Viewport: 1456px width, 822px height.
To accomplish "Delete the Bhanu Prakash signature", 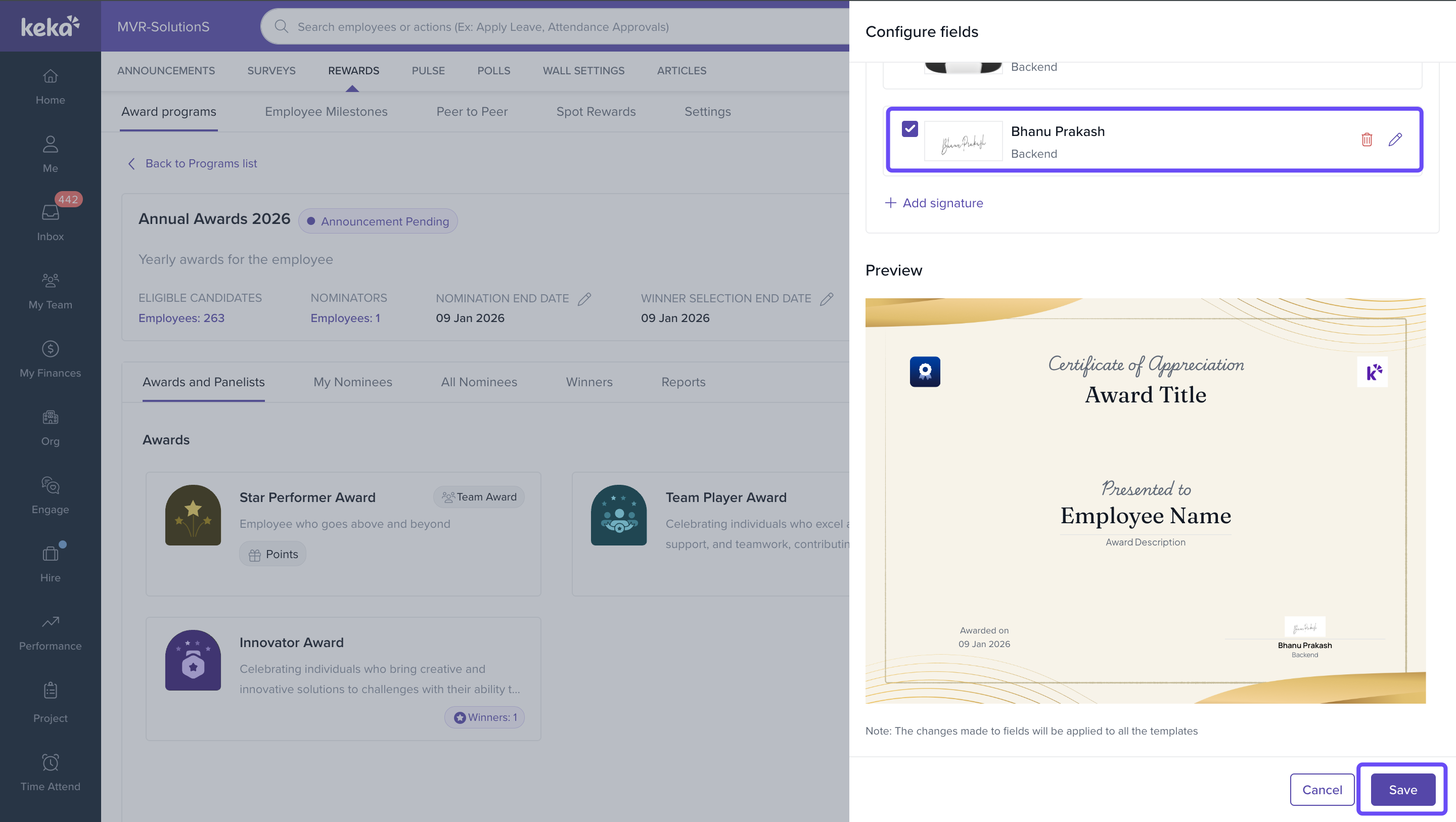I will [x=1366, y=140].
